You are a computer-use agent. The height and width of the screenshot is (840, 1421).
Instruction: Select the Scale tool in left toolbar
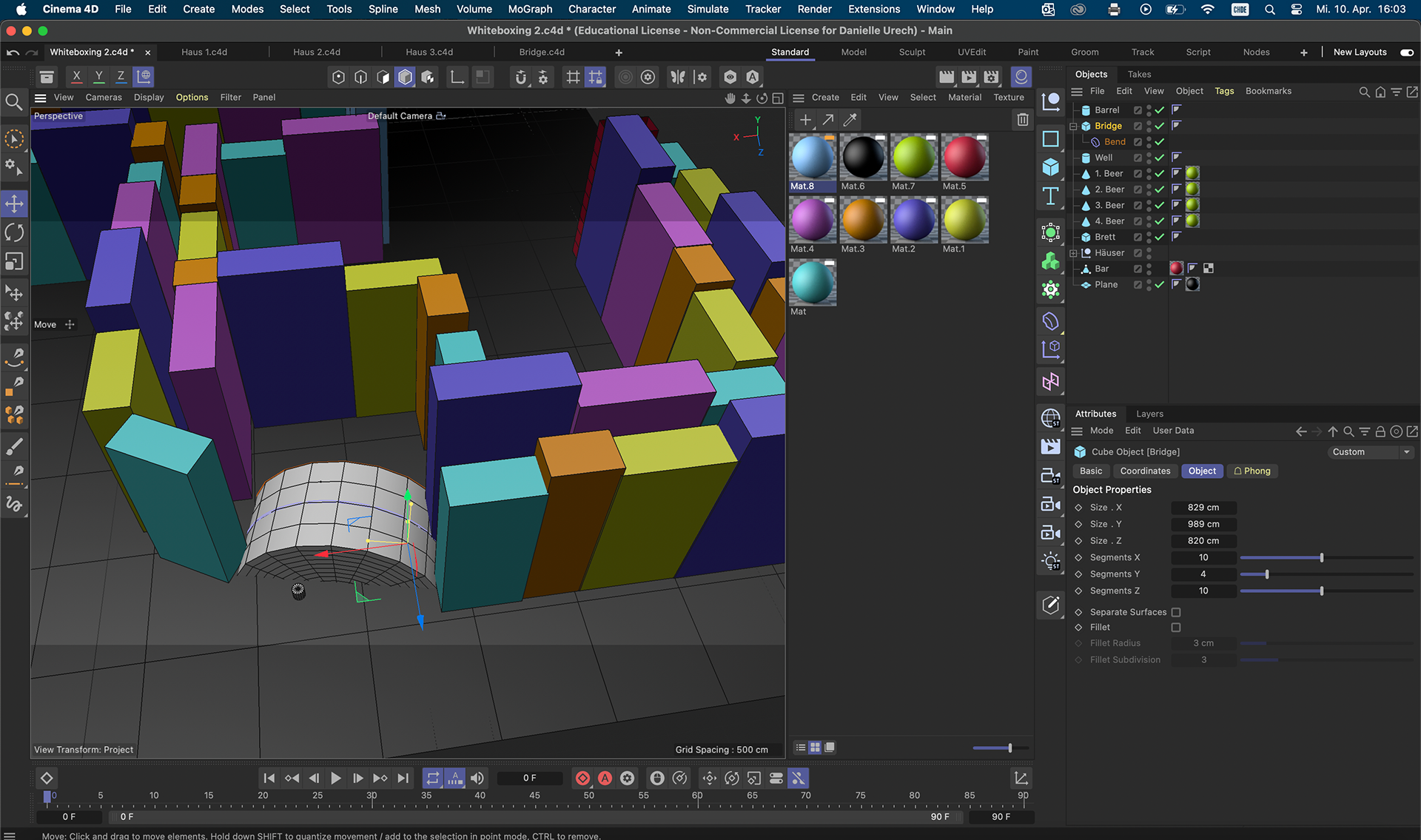pos(14,261)
